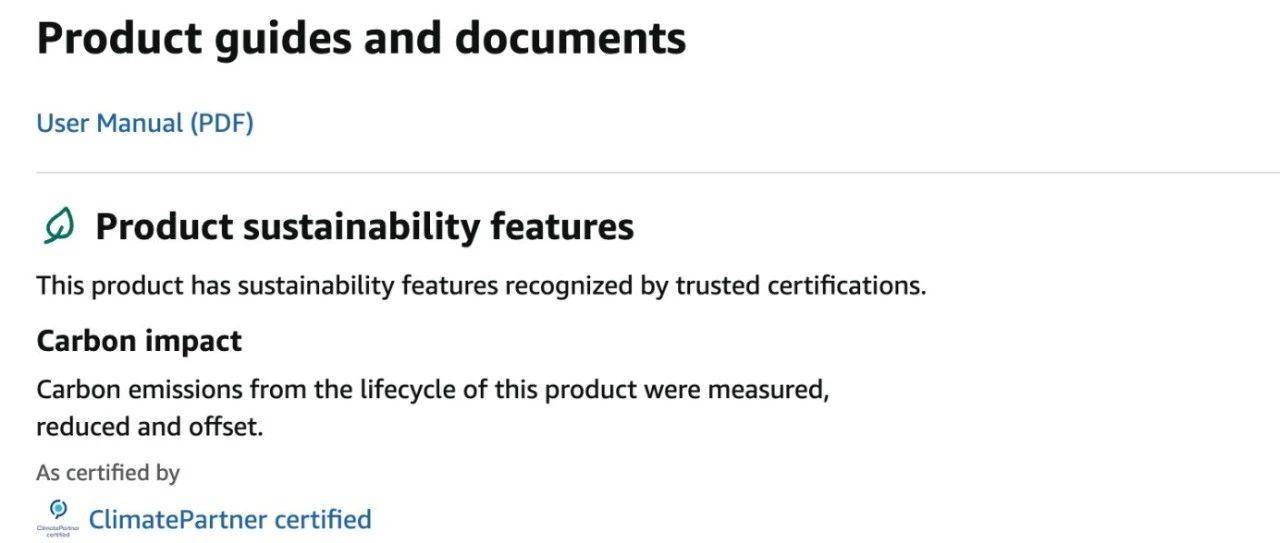Click the 'Carbon emissions from the lifecycle' line
The width and height of the screenshot is (1280, 543).
433,389
